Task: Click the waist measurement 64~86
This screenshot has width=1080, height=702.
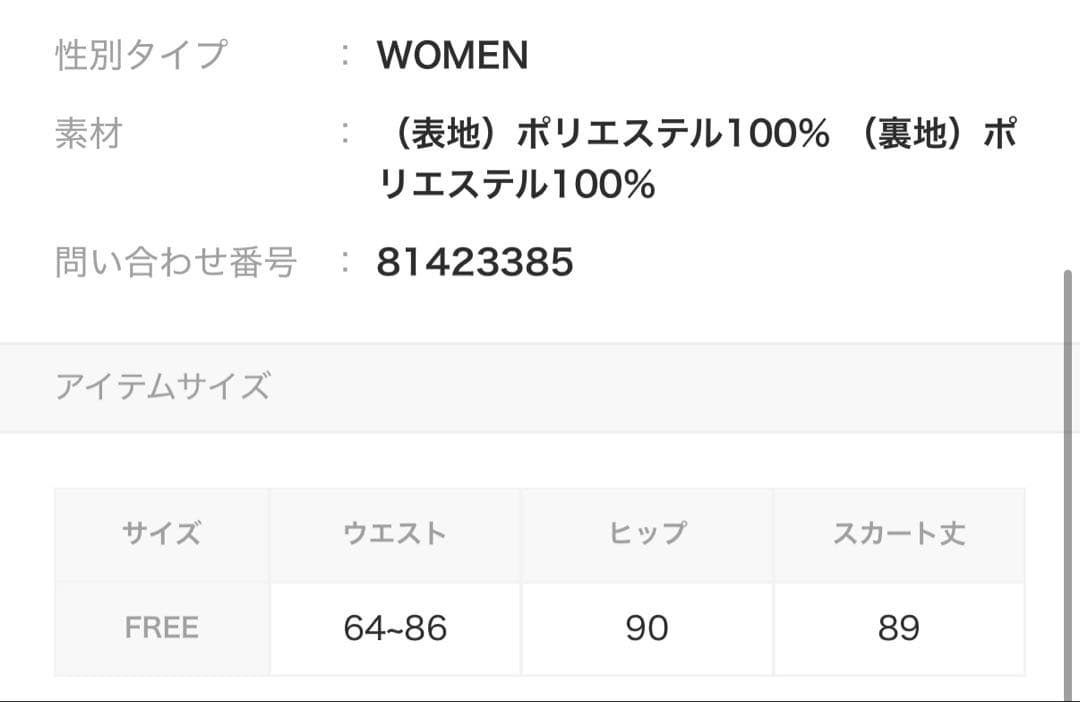Action: [x=395, y=628]
